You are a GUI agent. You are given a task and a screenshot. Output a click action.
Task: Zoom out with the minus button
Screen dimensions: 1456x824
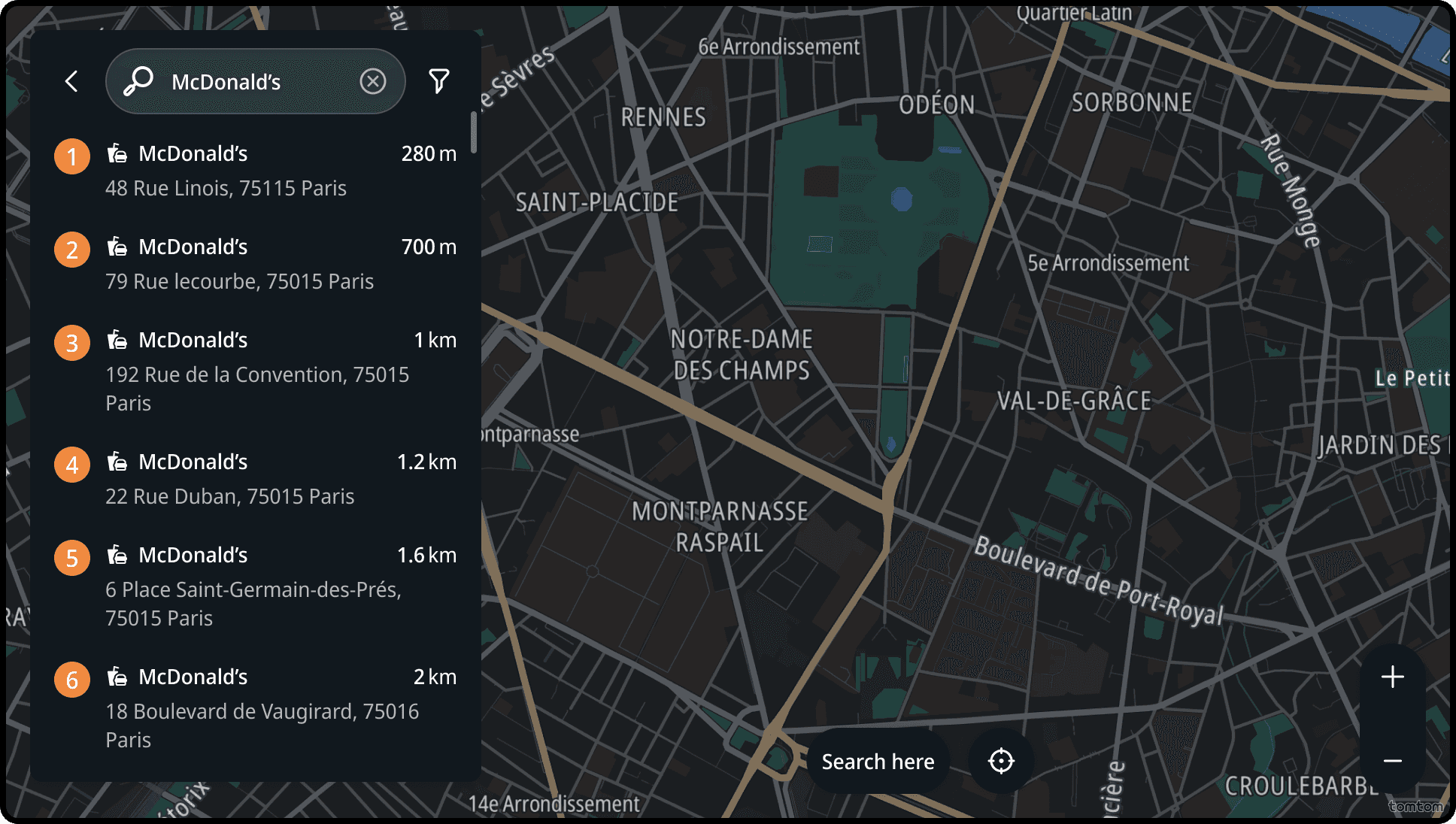[x=1392, y=761]
